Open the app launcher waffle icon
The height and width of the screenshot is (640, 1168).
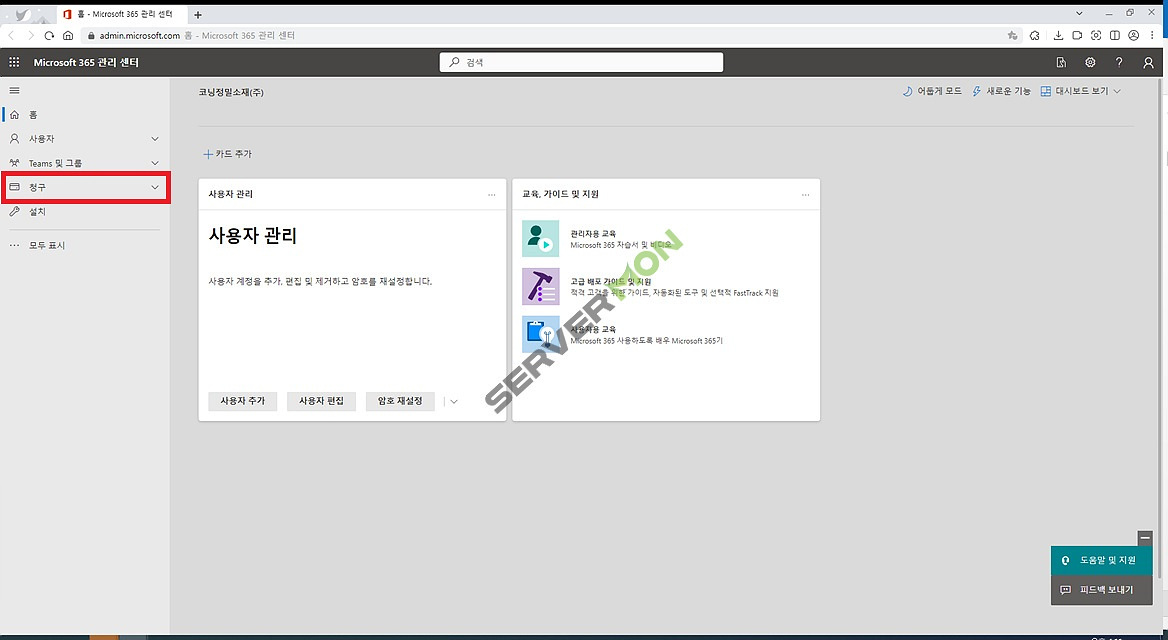pos(14,63)
